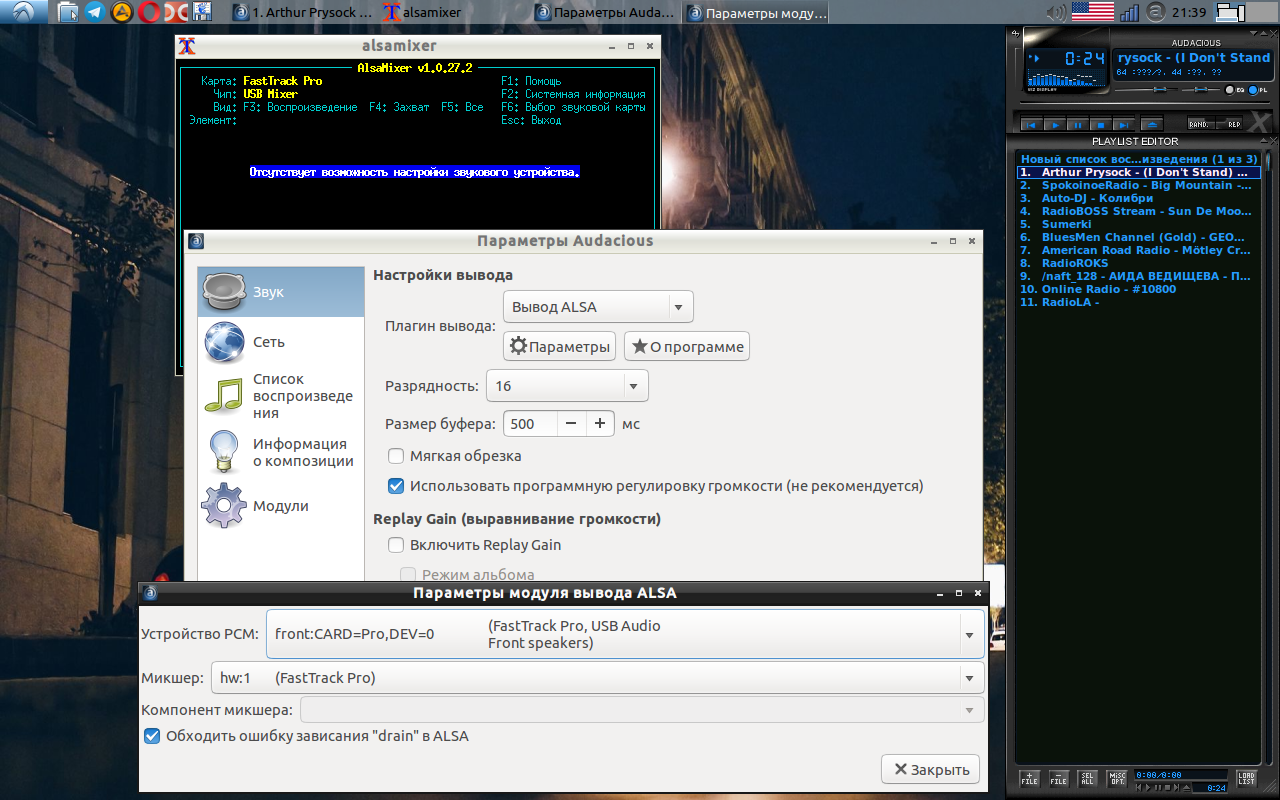
Task: Increase buffer size with plus button
Action: pos(600,423)
